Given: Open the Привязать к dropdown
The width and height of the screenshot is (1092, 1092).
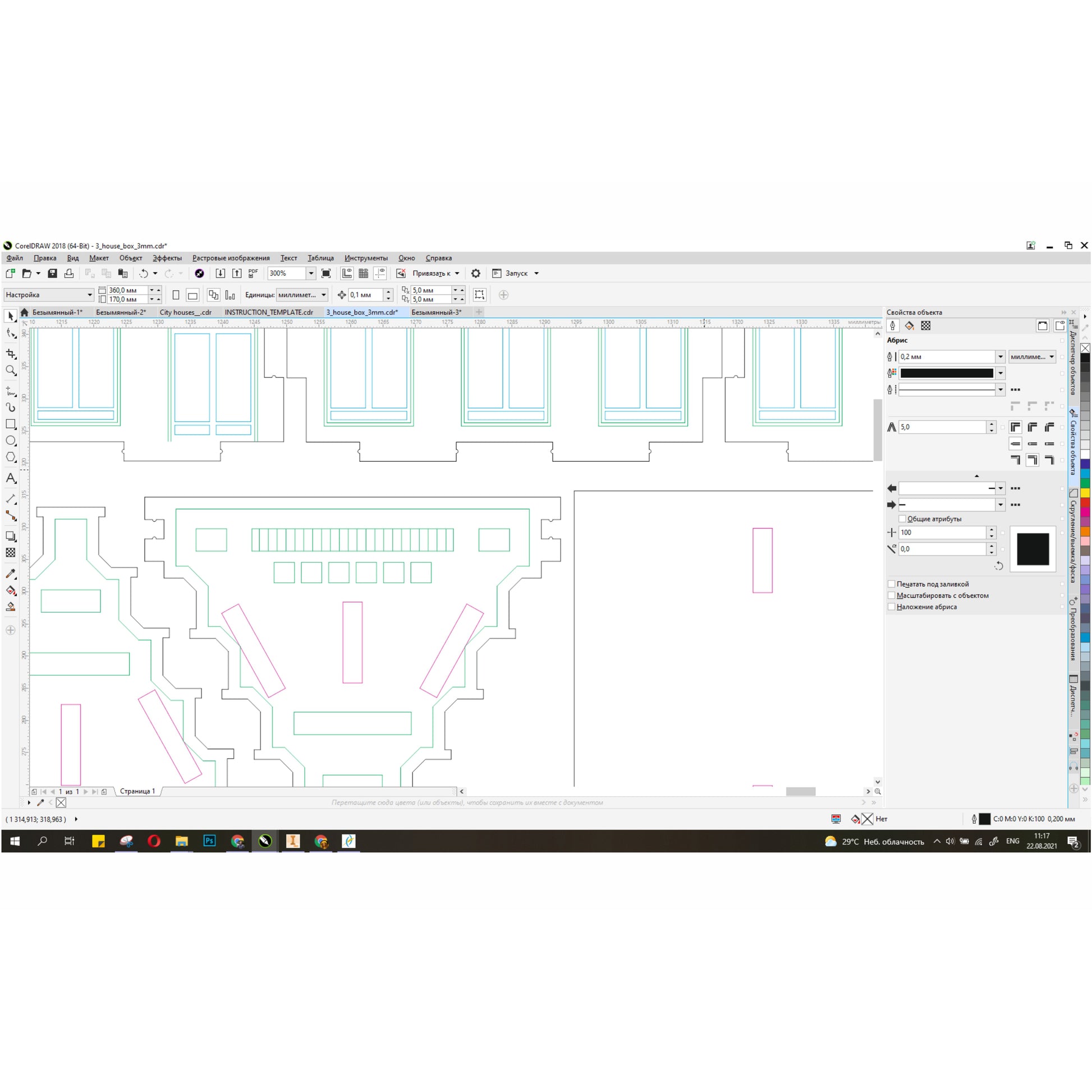Looking at the screenshot, I should pos(457,274).
